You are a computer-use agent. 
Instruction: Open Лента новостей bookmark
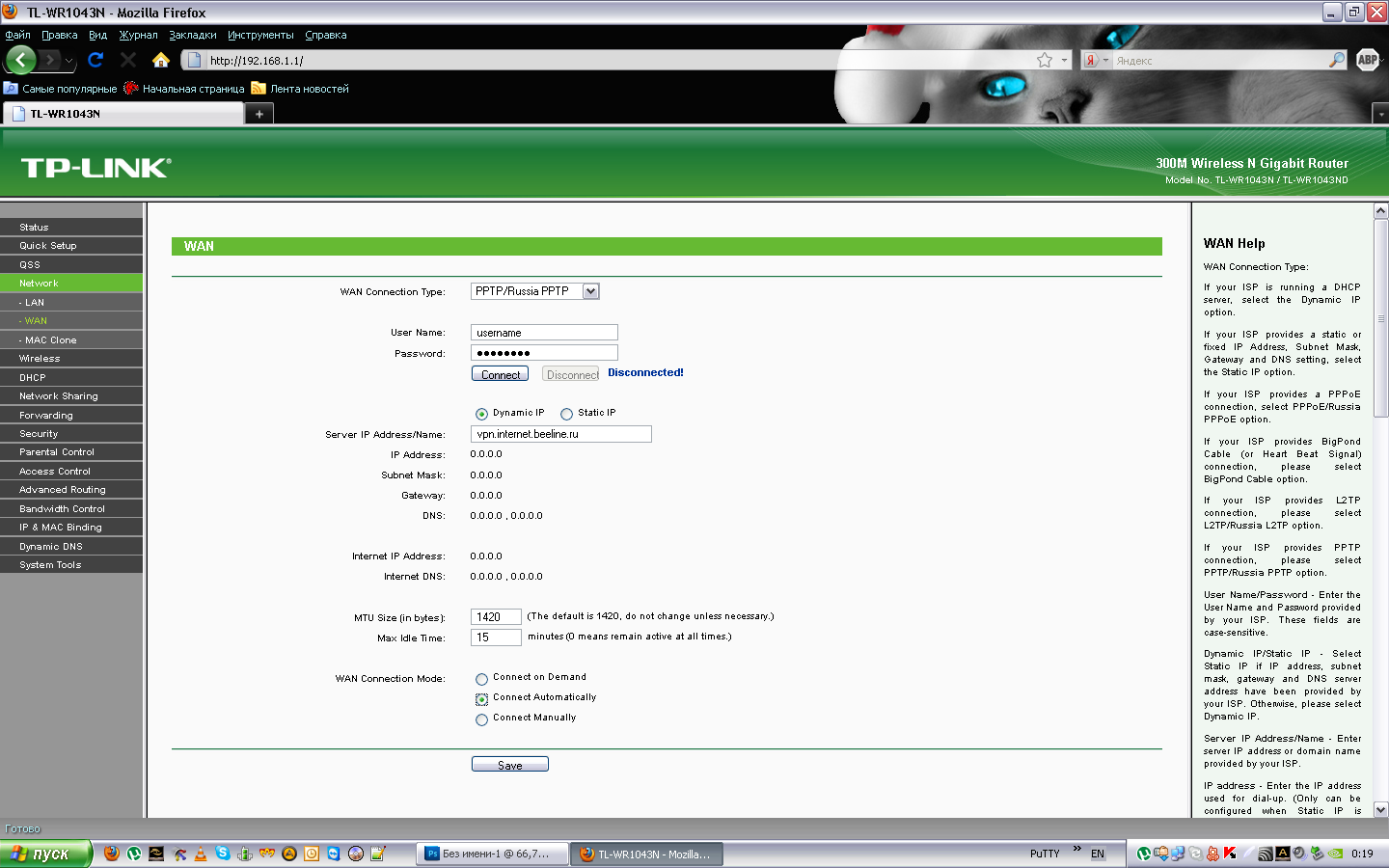pos(300,89)
